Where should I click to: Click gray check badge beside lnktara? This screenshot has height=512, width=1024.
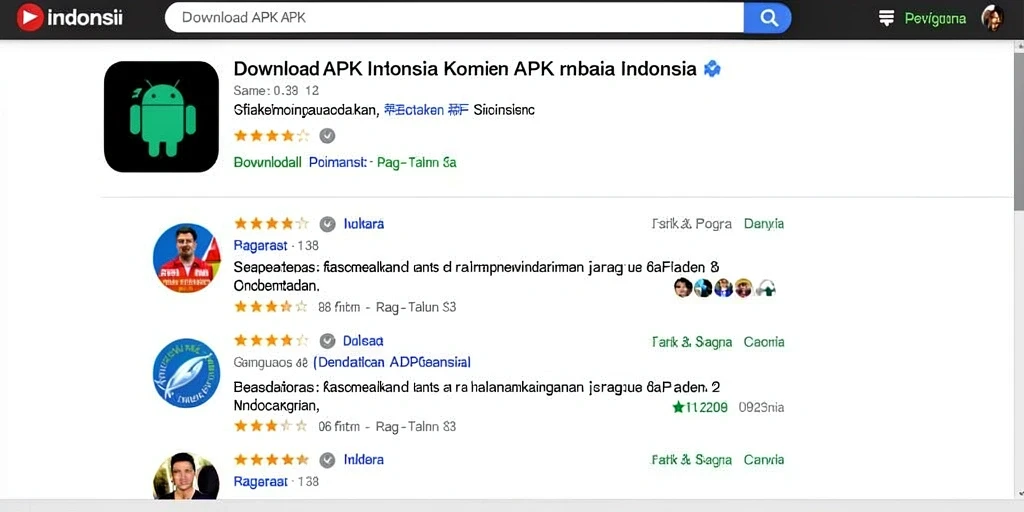(327, 224)
